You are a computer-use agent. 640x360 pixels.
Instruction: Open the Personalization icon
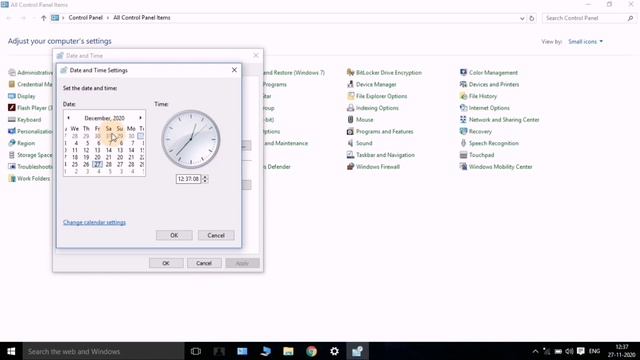click(x=12, y=131)
